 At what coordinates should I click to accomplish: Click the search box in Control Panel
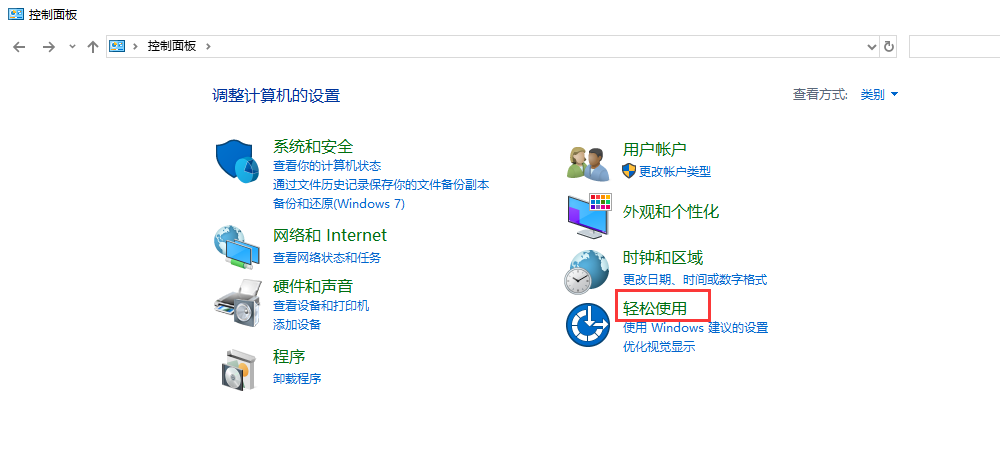click(953, 47)
